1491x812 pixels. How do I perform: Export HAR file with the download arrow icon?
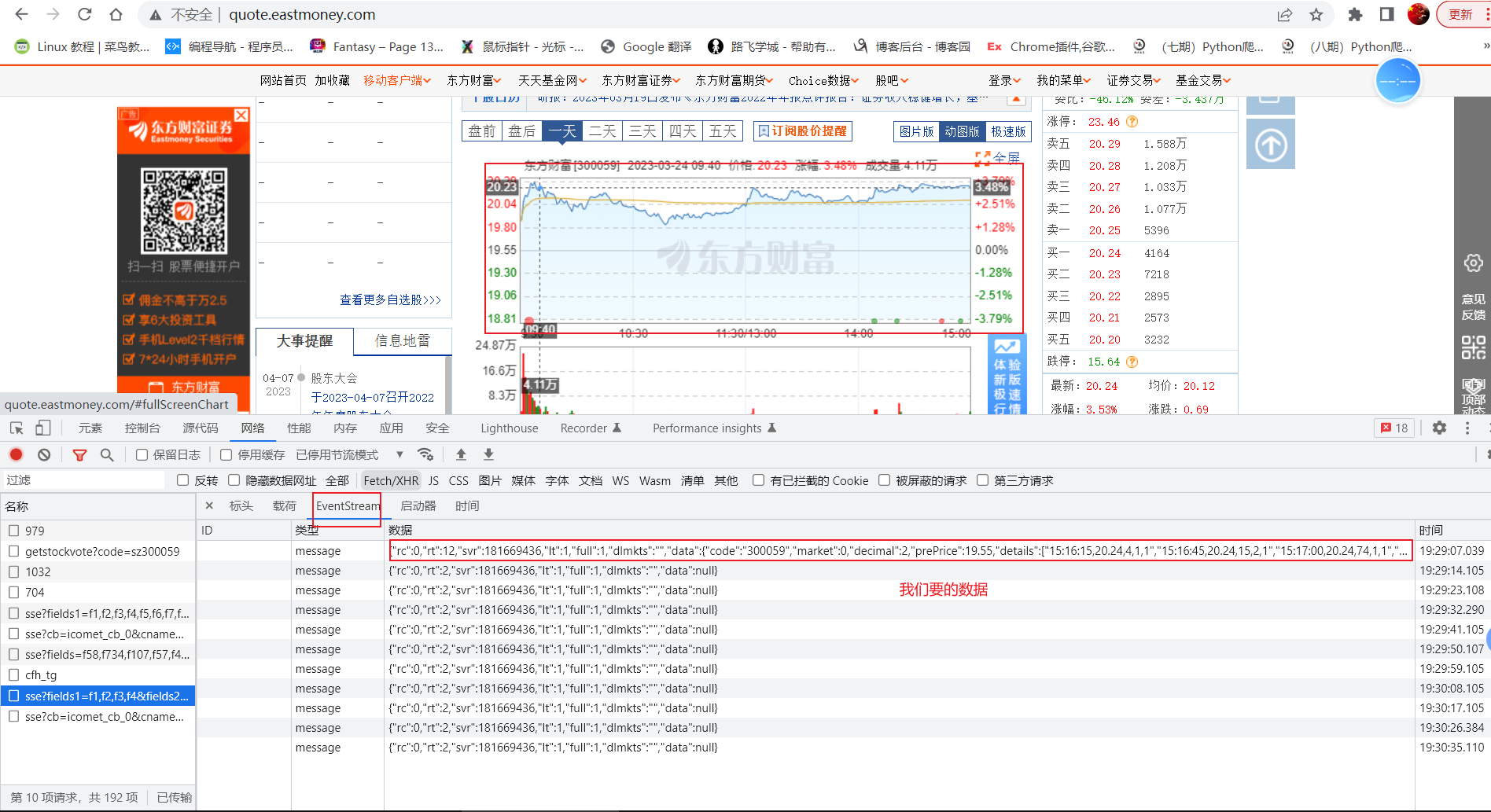(488, 454)
